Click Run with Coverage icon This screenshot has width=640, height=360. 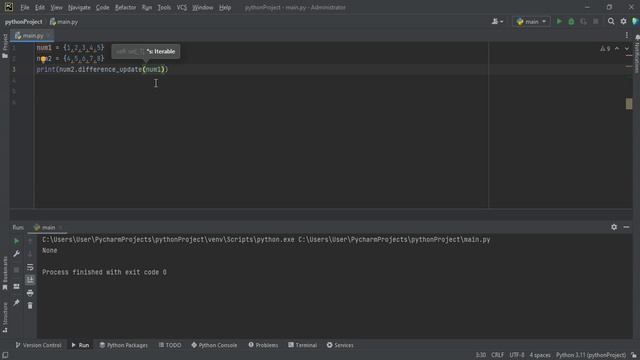pos(584,22)
